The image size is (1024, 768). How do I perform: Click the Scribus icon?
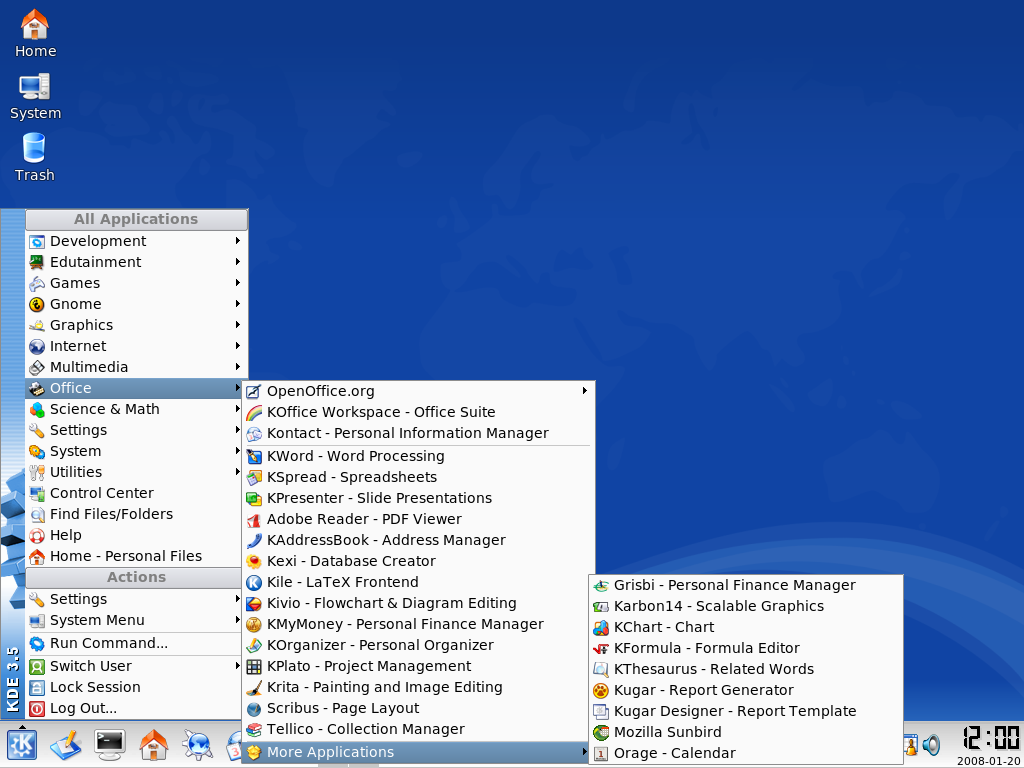pyautogui.click(x=254, y=709)
